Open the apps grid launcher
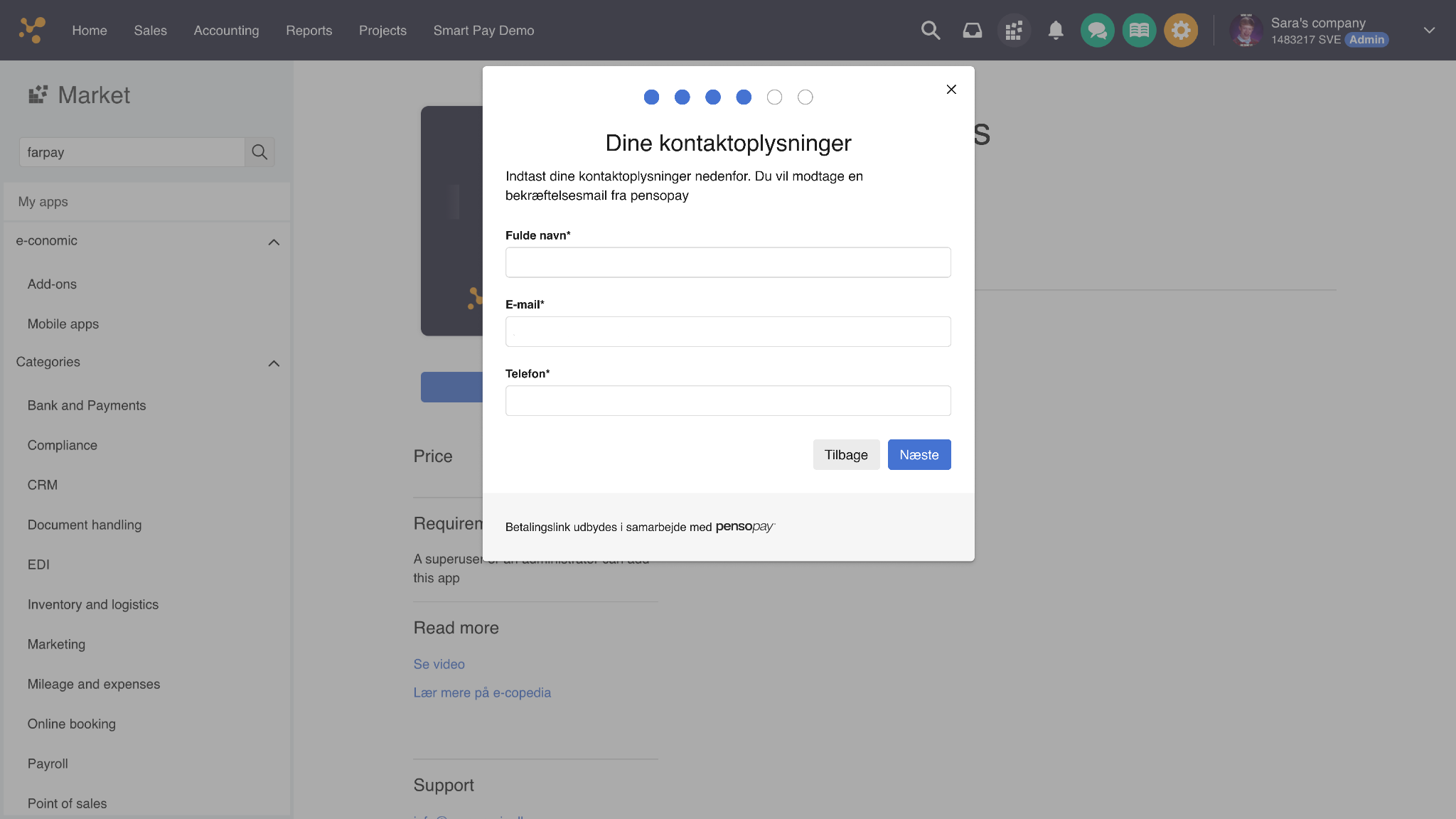The width and height of the screenshot is (1456, 819). click(x=1014, y=30)
